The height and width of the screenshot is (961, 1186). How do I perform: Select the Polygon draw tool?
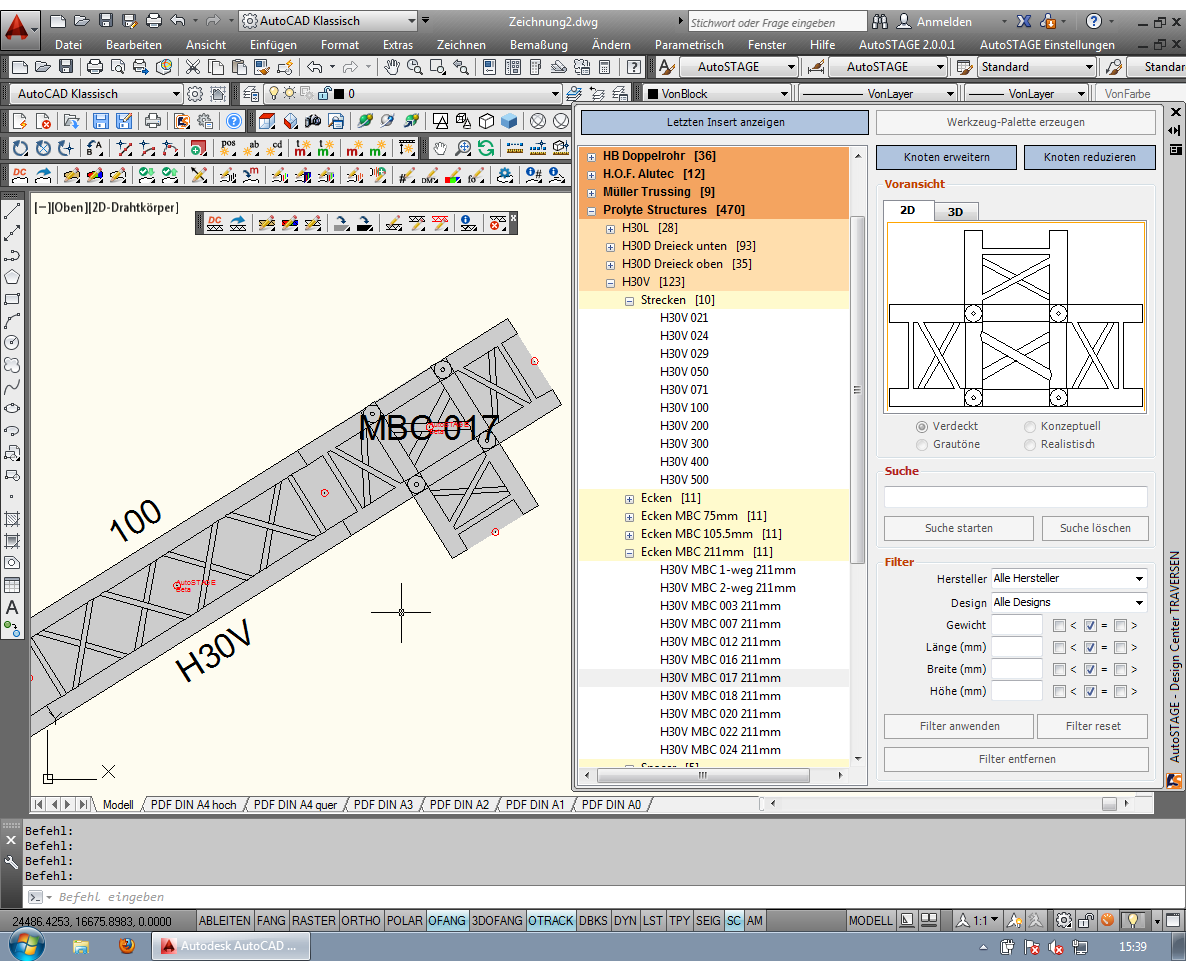coord(13,277)
